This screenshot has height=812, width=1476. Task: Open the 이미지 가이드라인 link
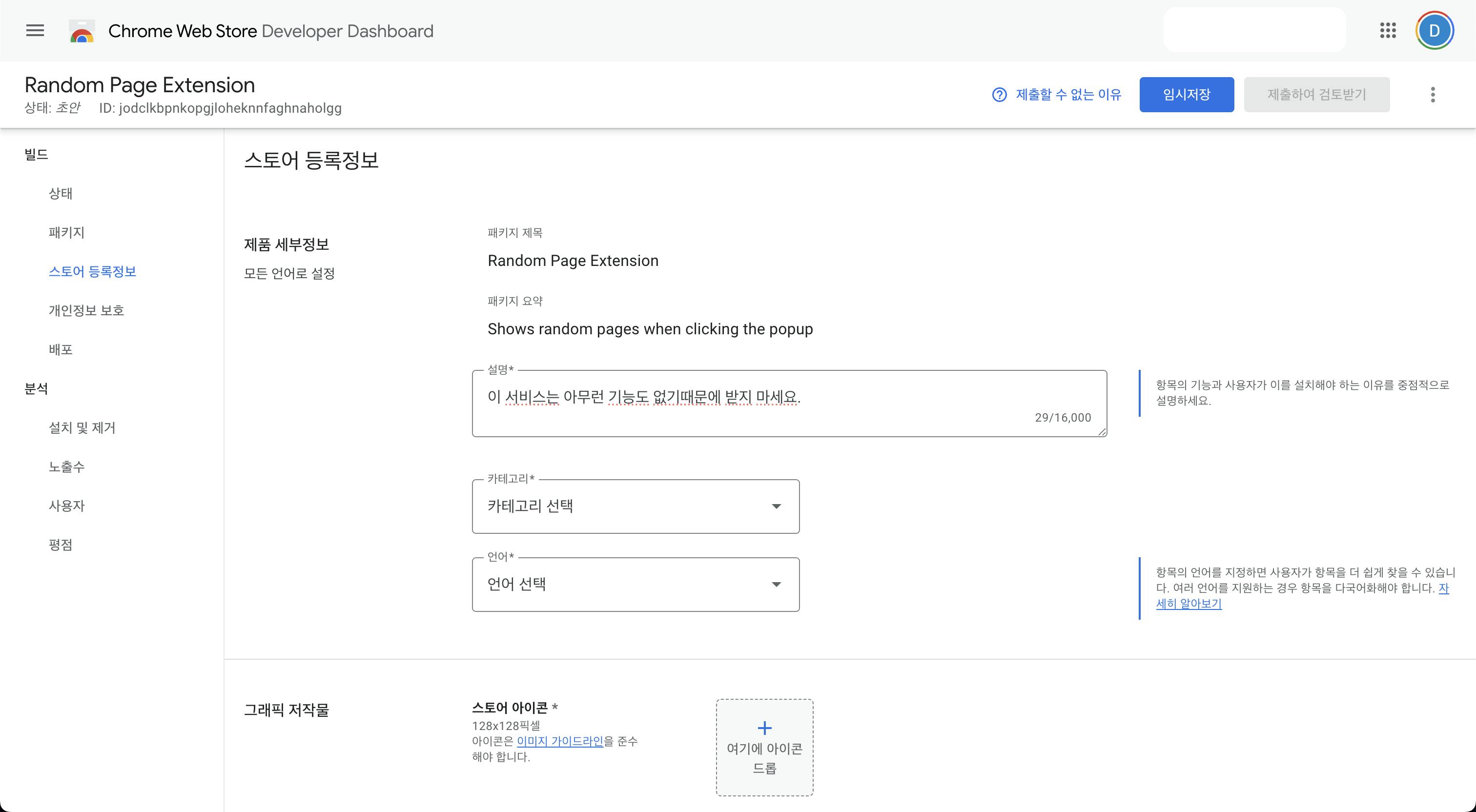click(x=560, y=741)
